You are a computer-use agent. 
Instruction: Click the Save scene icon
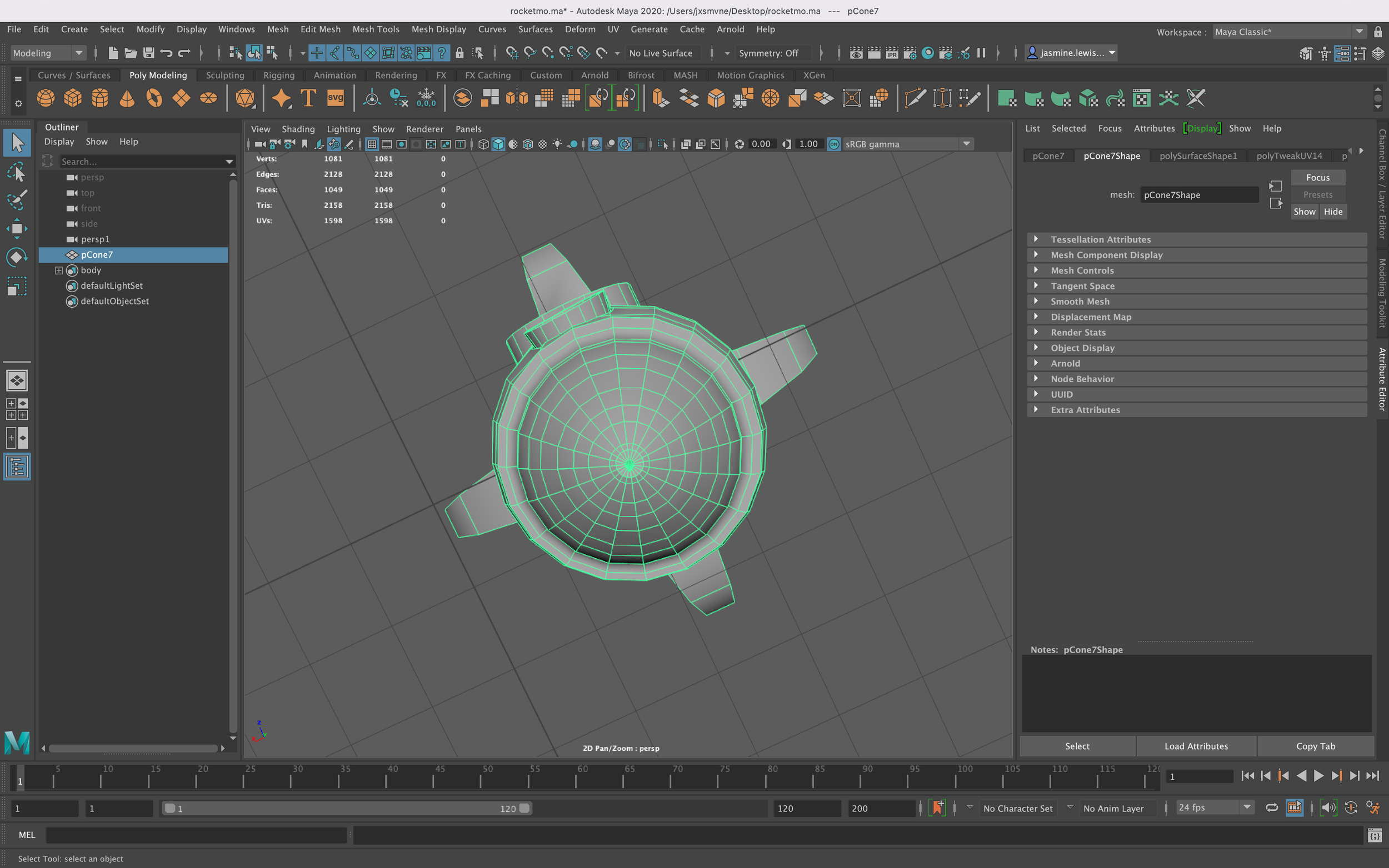click(149, 53)
